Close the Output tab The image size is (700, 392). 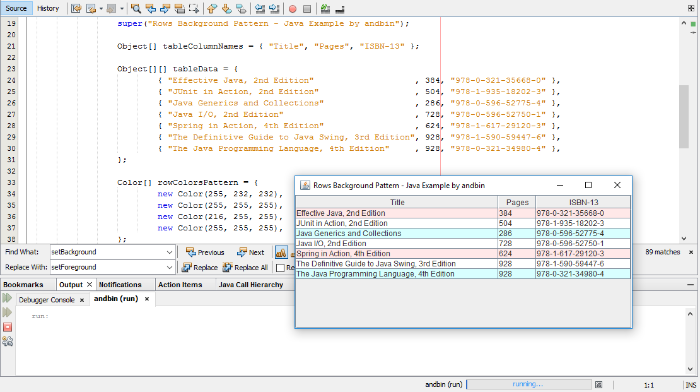89,284
